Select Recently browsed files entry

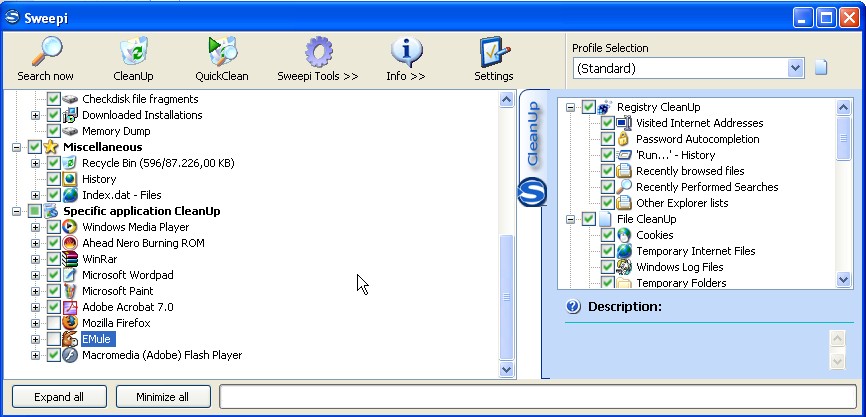(690, 171)
